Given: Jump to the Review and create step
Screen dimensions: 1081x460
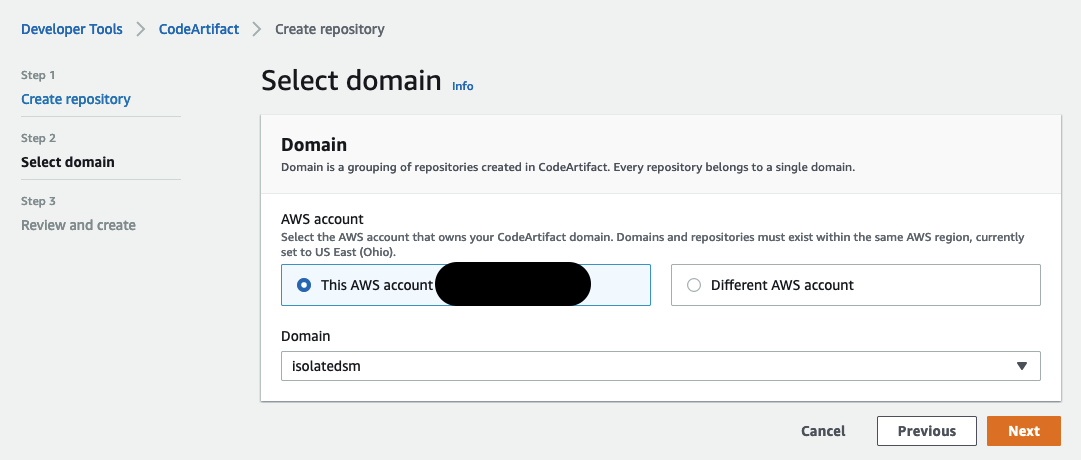Looking at the screenshot, I should click(x=78, y=225).
